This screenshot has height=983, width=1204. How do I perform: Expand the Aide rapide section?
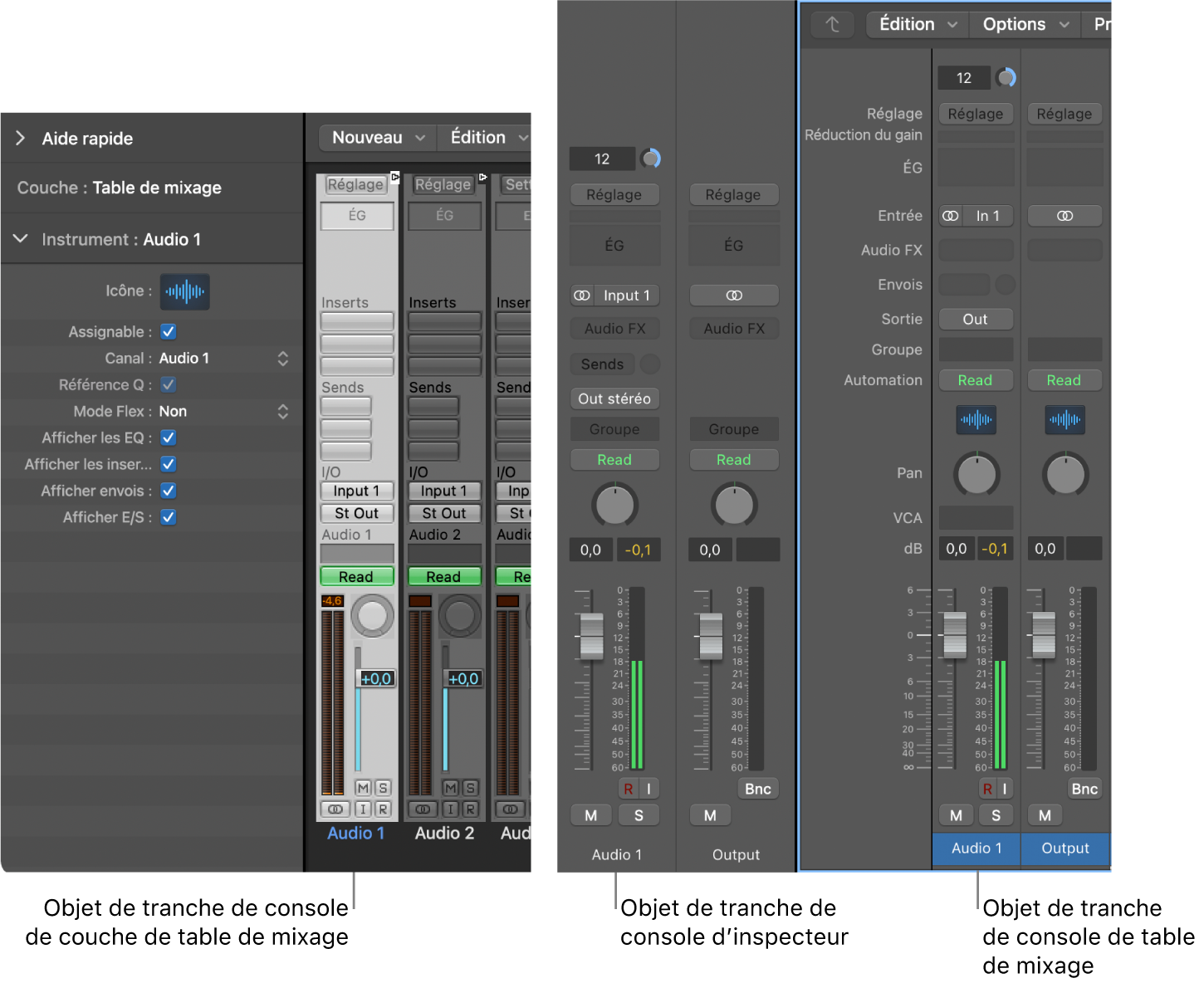click(x=21, y=138)
